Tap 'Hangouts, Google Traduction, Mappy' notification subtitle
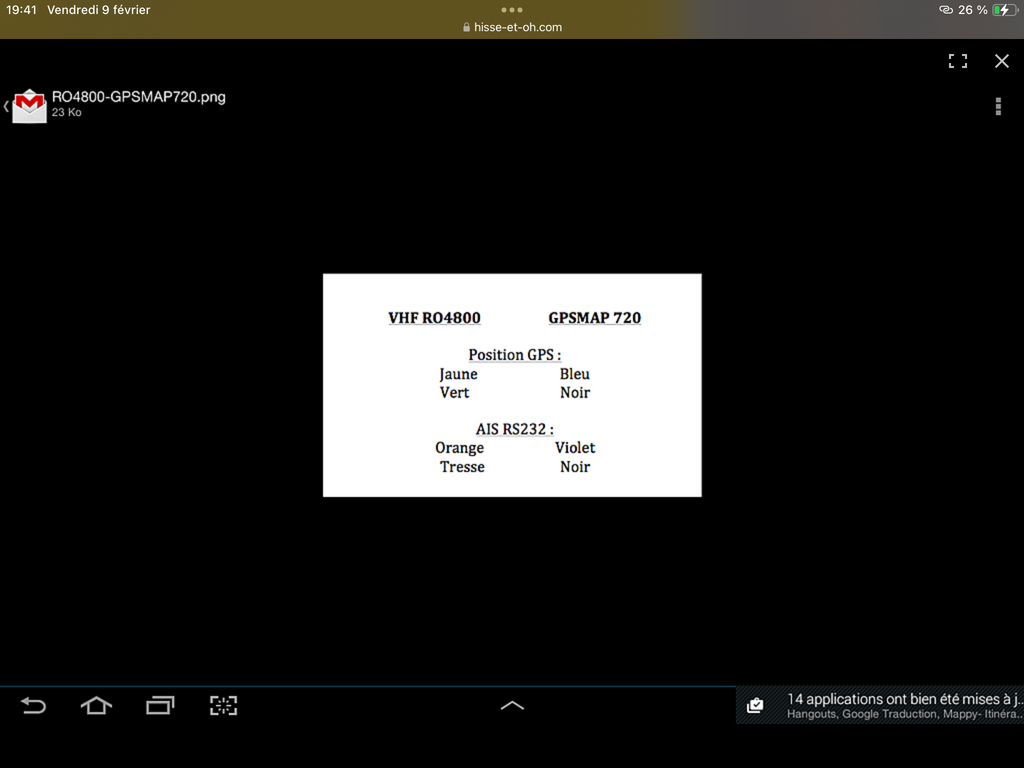1024x768 pixels. [x=905, y=714]
